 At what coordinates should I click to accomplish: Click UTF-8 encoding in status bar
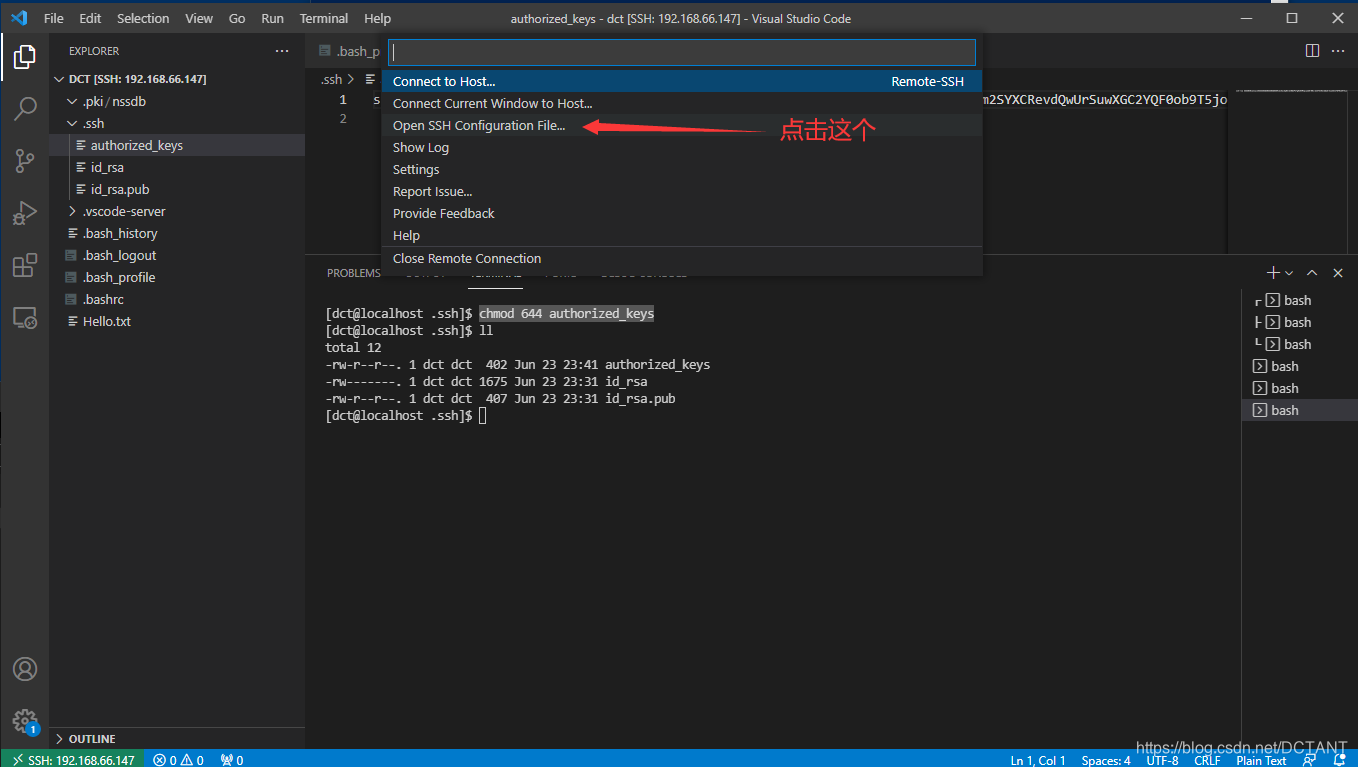click(1162, 760)
